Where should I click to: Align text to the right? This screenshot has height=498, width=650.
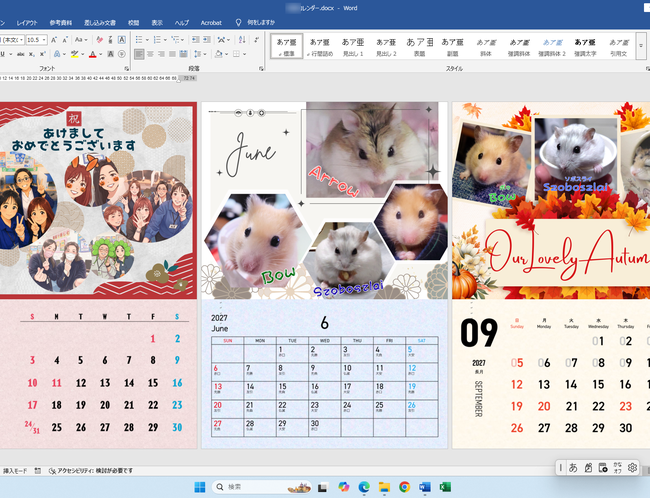(161, 54)
